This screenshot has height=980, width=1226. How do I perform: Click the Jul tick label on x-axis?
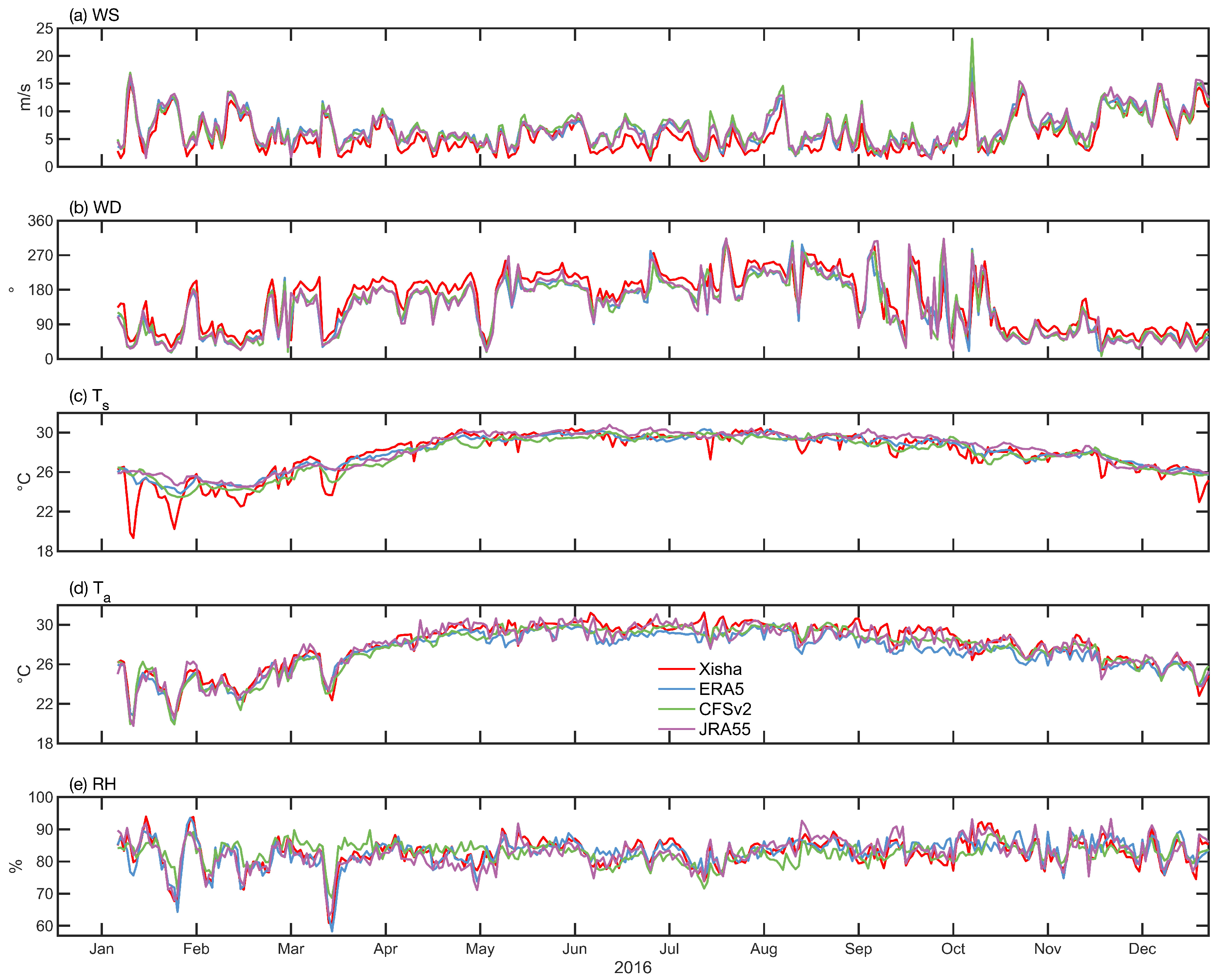[x=669, y=949]
